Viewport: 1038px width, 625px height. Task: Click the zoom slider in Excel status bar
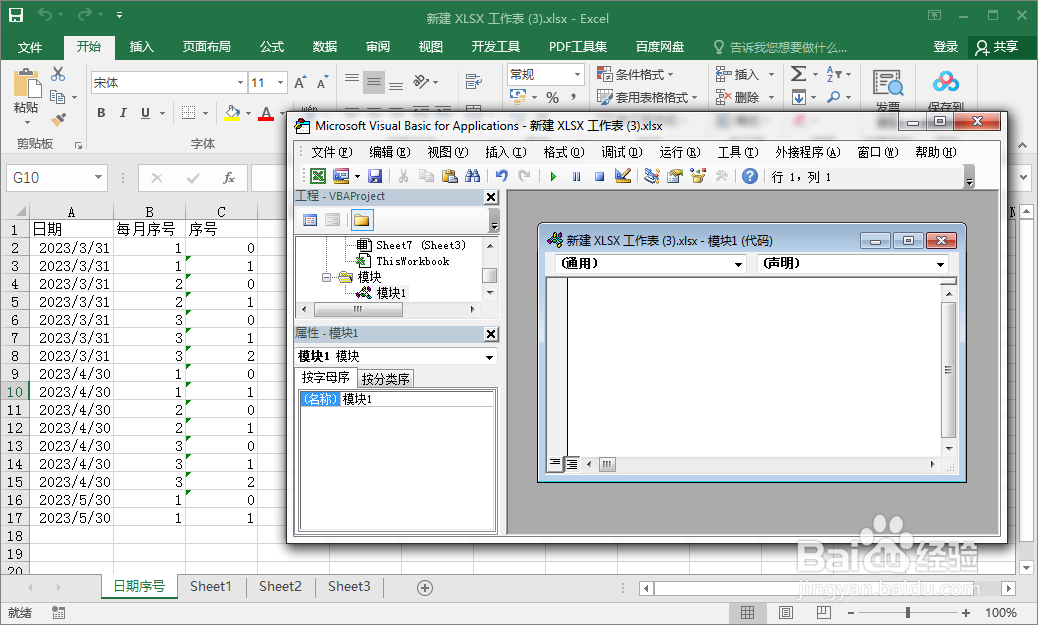point(908,613)
